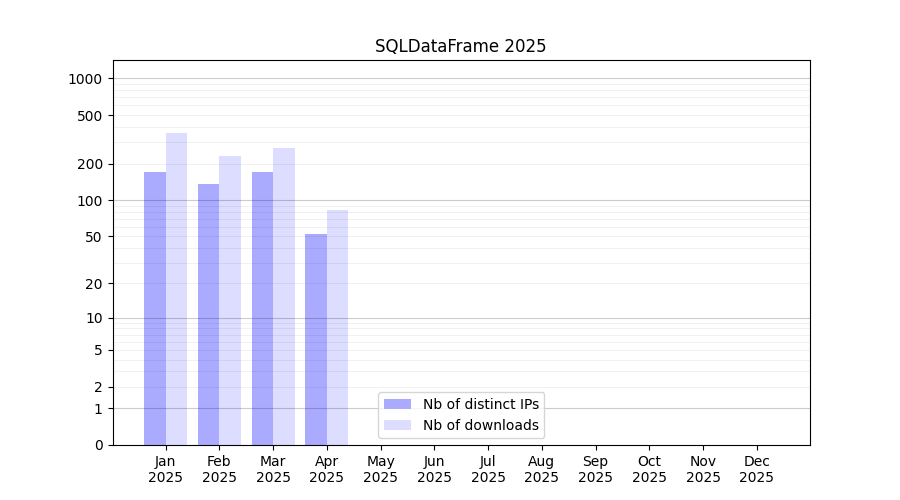Click the Nb of distinct IPs legend swatch

tap(397, 404)
